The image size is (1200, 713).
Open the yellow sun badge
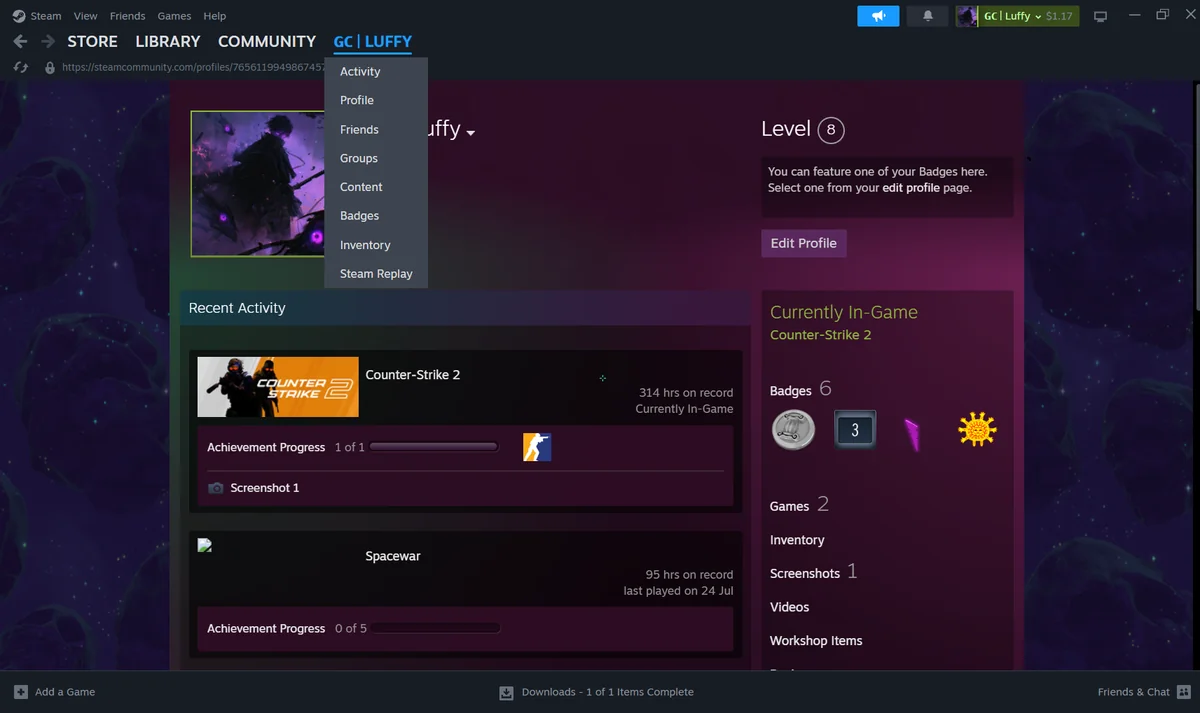(977, 430)
